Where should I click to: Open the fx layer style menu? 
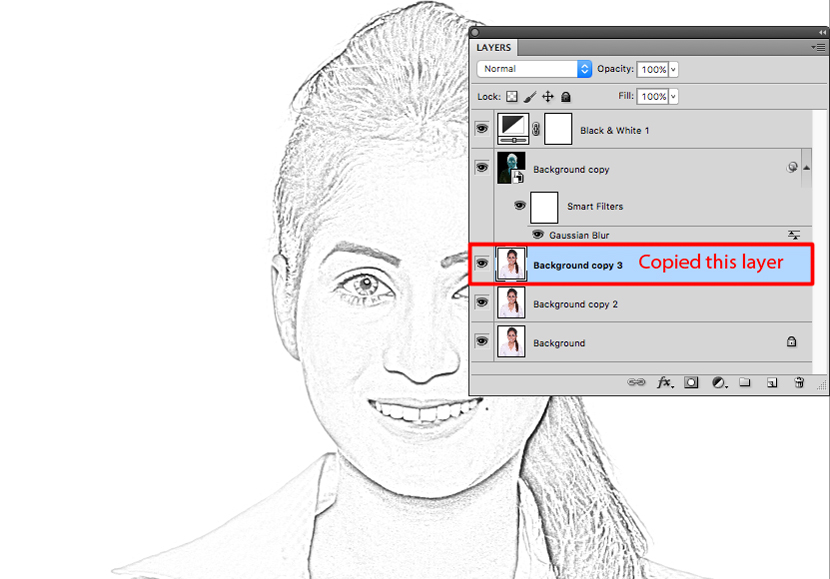tap(664, 382)
